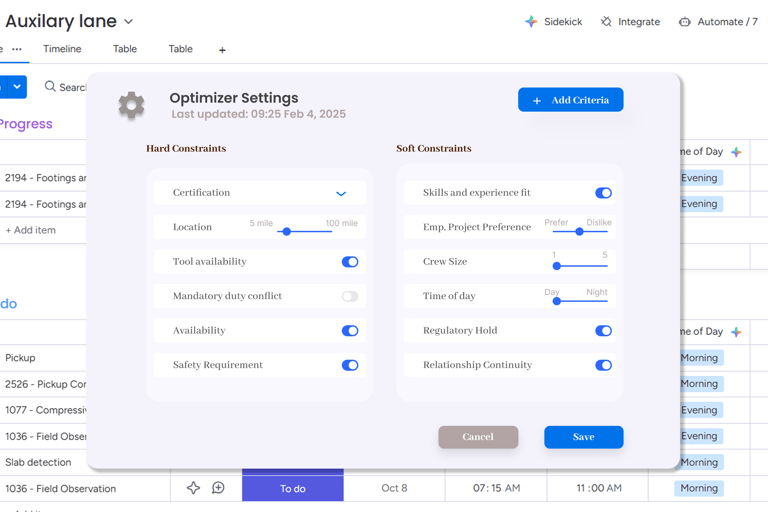Switch to the Timeline tab

click(x=62, y=49)
